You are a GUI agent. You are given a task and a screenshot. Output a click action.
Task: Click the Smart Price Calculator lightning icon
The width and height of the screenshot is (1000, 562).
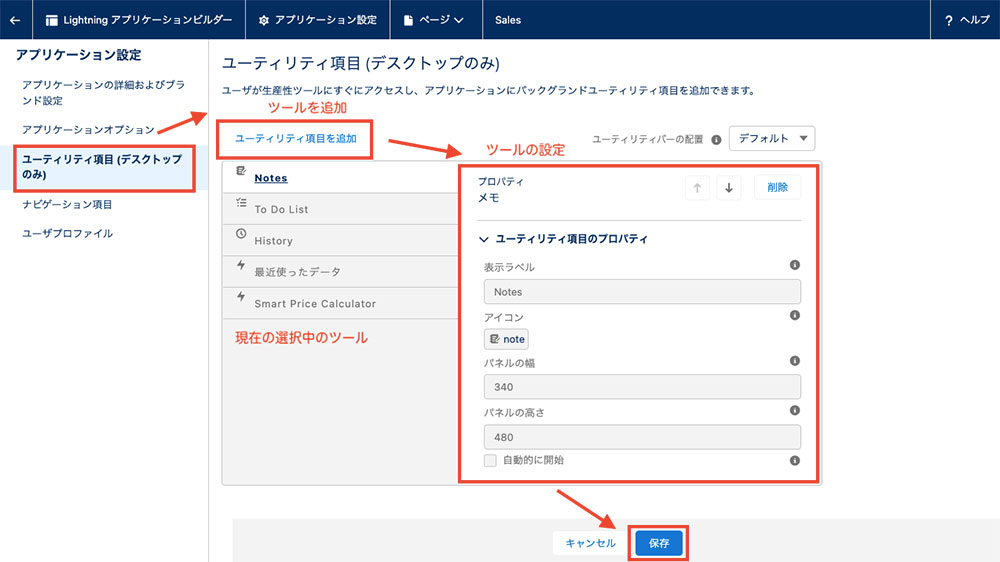tap(240, 296)
